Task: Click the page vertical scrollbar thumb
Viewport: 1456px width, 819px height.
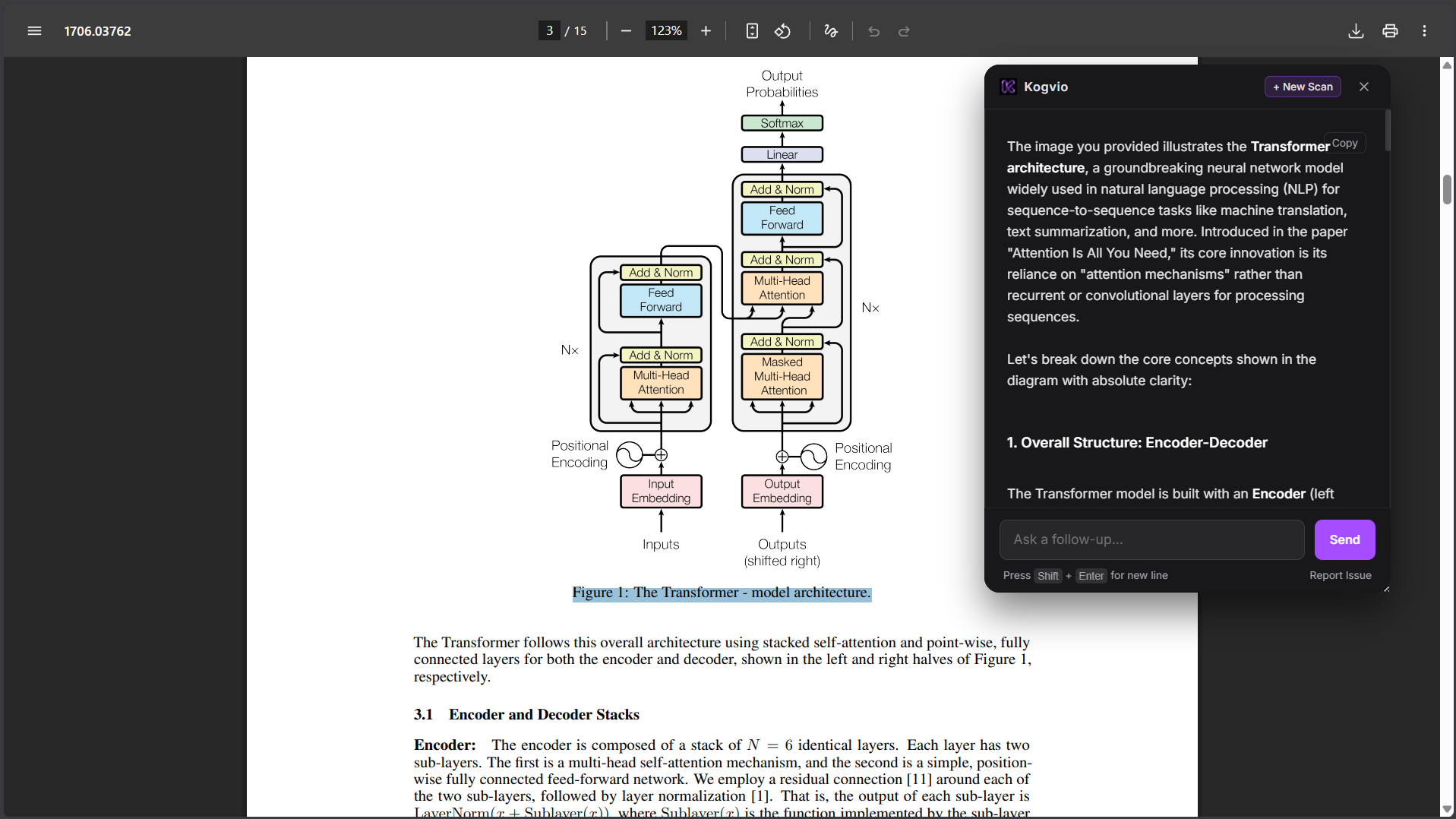Action: (x=1447, y=189)
